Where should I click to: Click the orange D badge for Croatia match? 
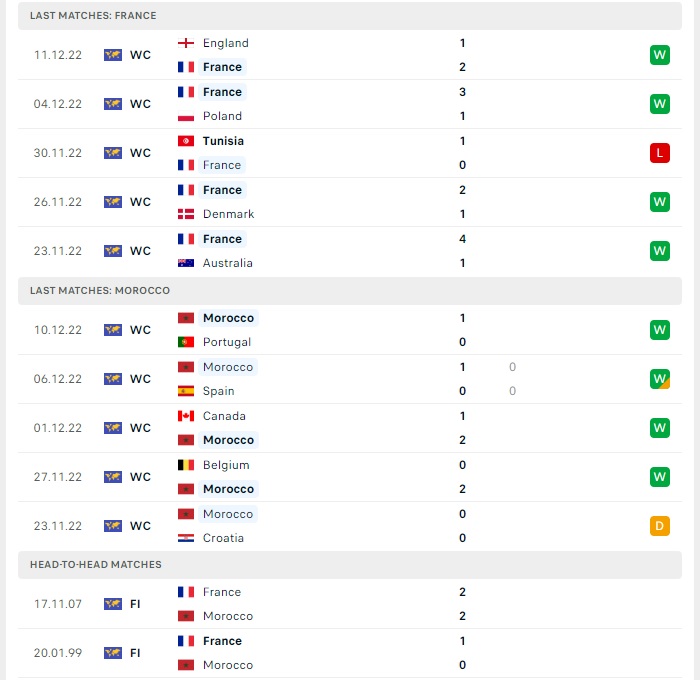660,526
